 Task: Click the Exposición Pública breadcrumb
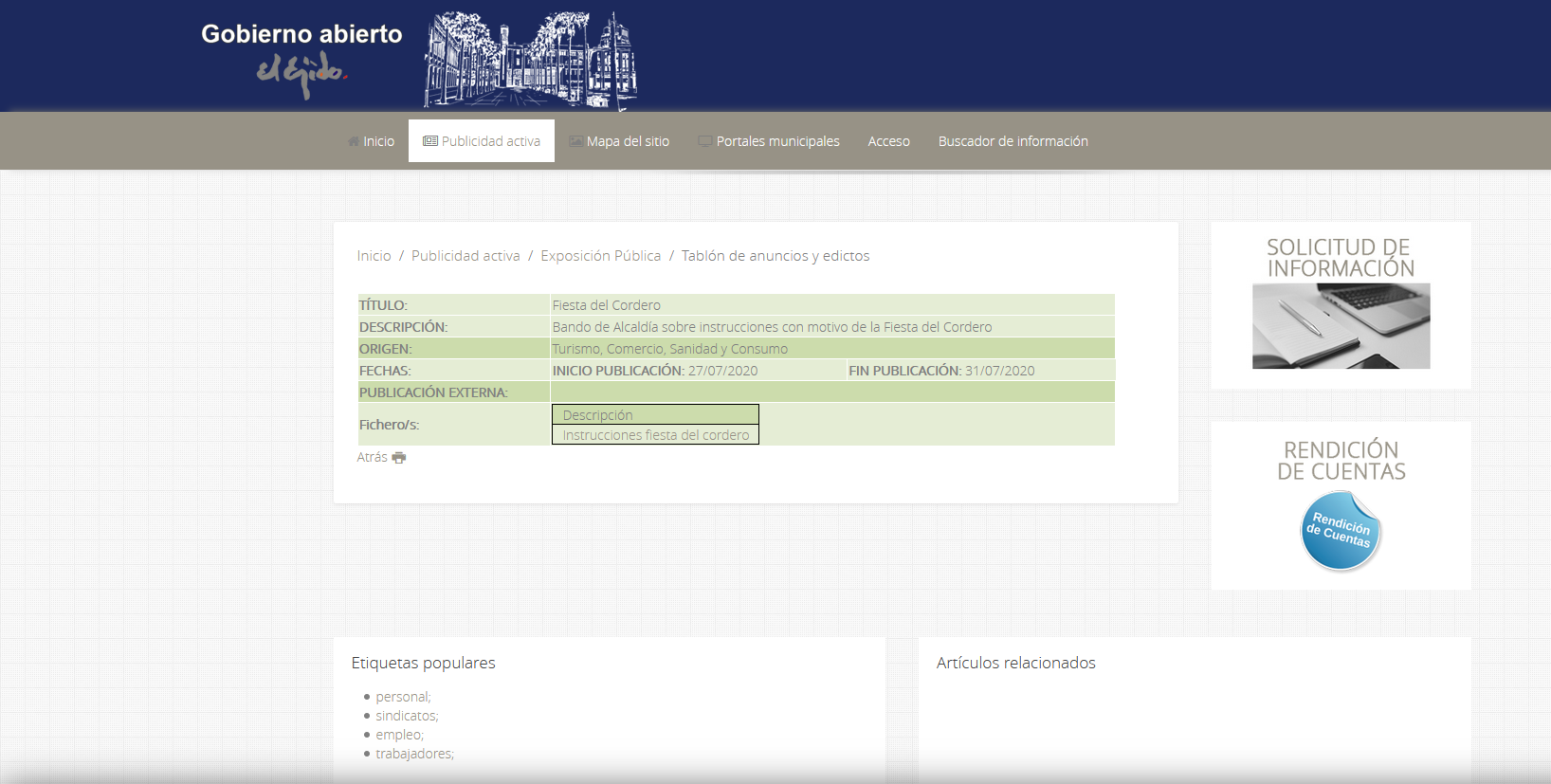(x=600, y=256)
